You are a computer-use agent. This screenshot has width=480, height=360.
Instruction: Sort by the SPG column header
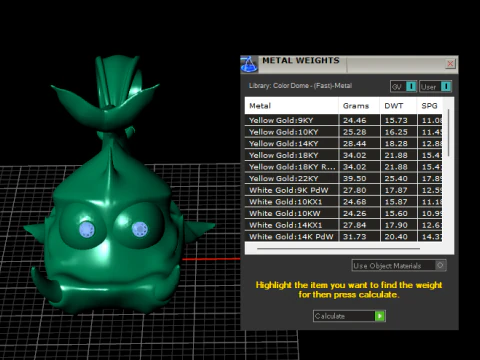430,106
